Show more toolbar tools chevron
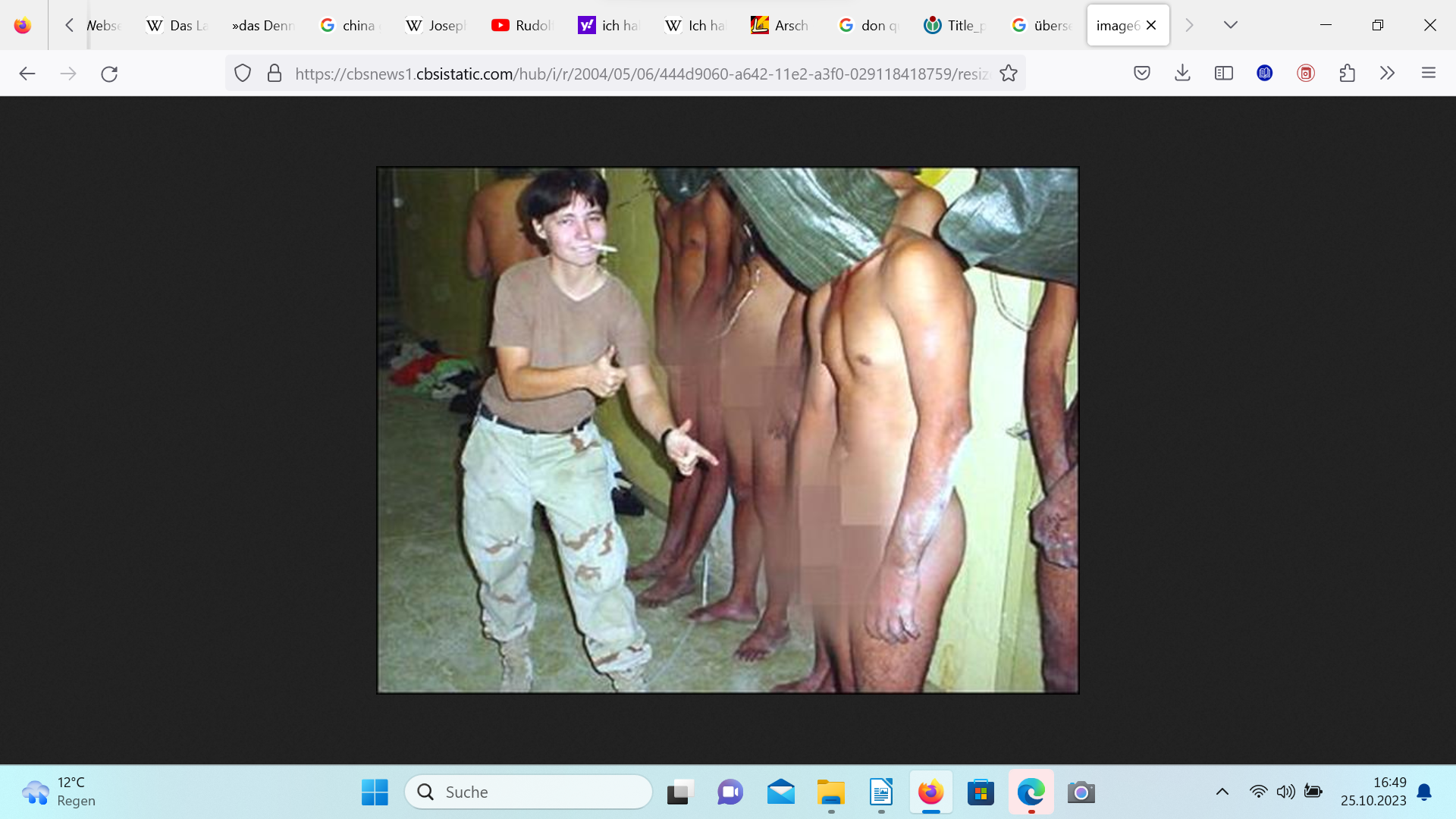 [x=1387, y=74]
